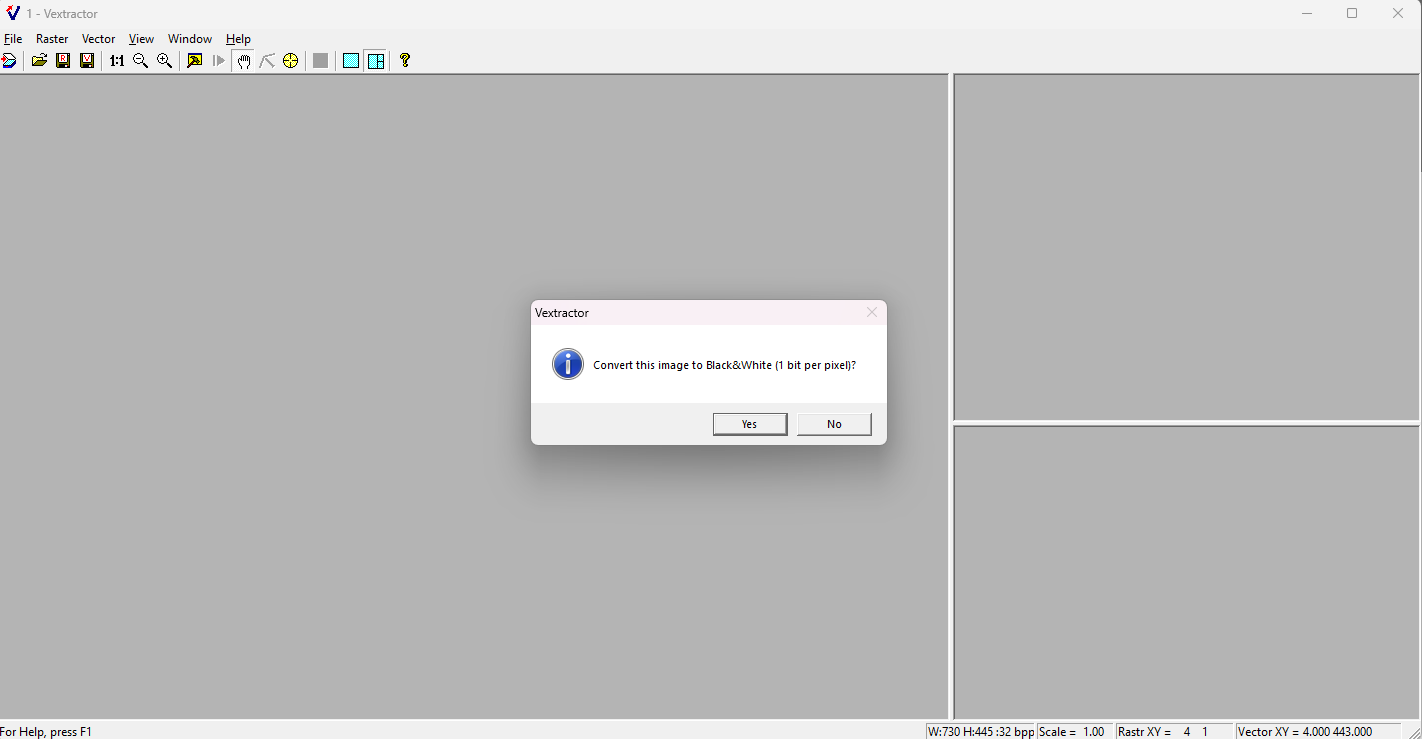Click the Scale = 1.00 status entry
This screenshot has height=739, width=1422.
(1075, 732)
